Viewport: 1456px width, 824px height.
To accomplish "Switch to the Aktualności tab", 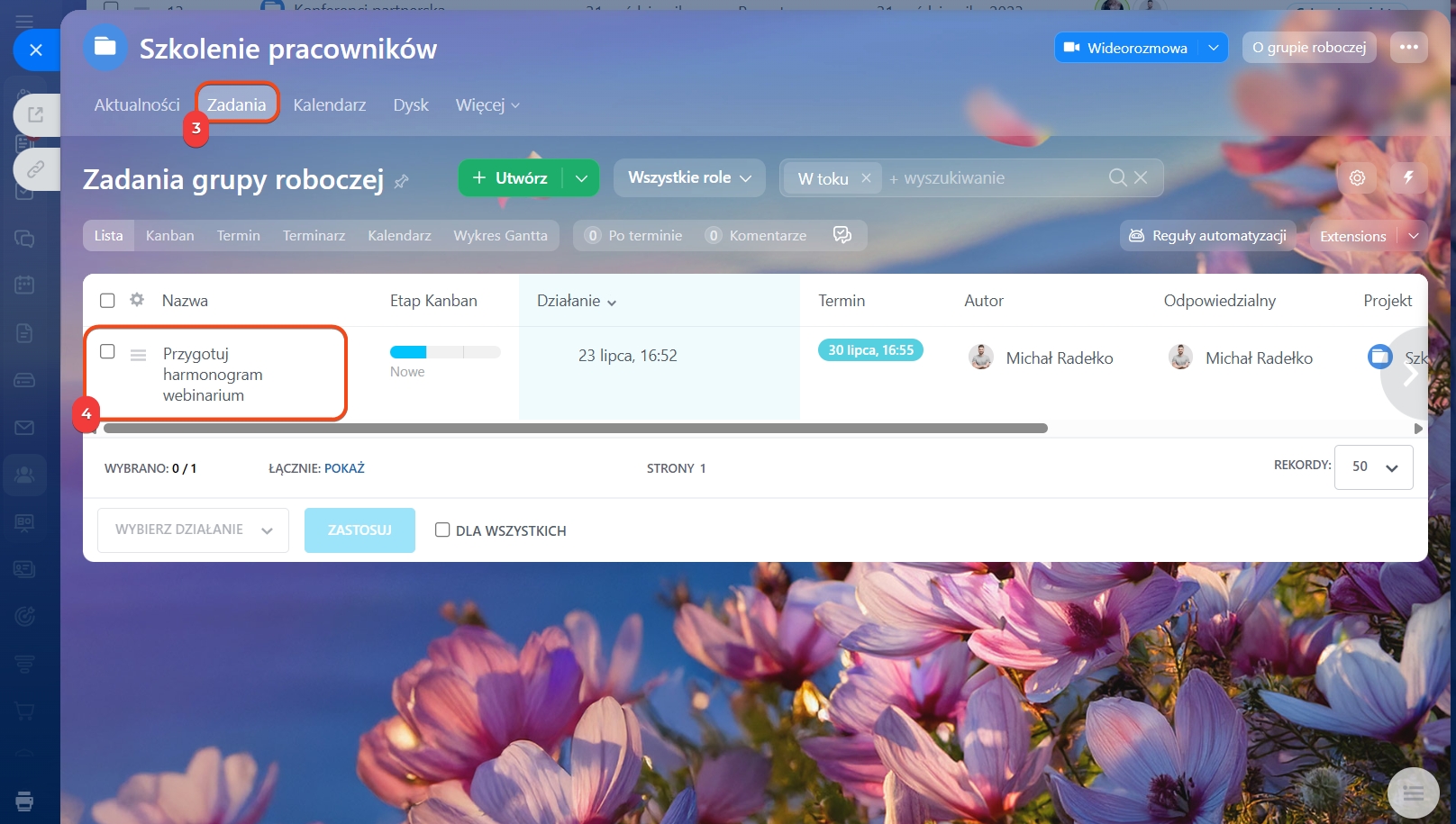I will click(137, 104).
